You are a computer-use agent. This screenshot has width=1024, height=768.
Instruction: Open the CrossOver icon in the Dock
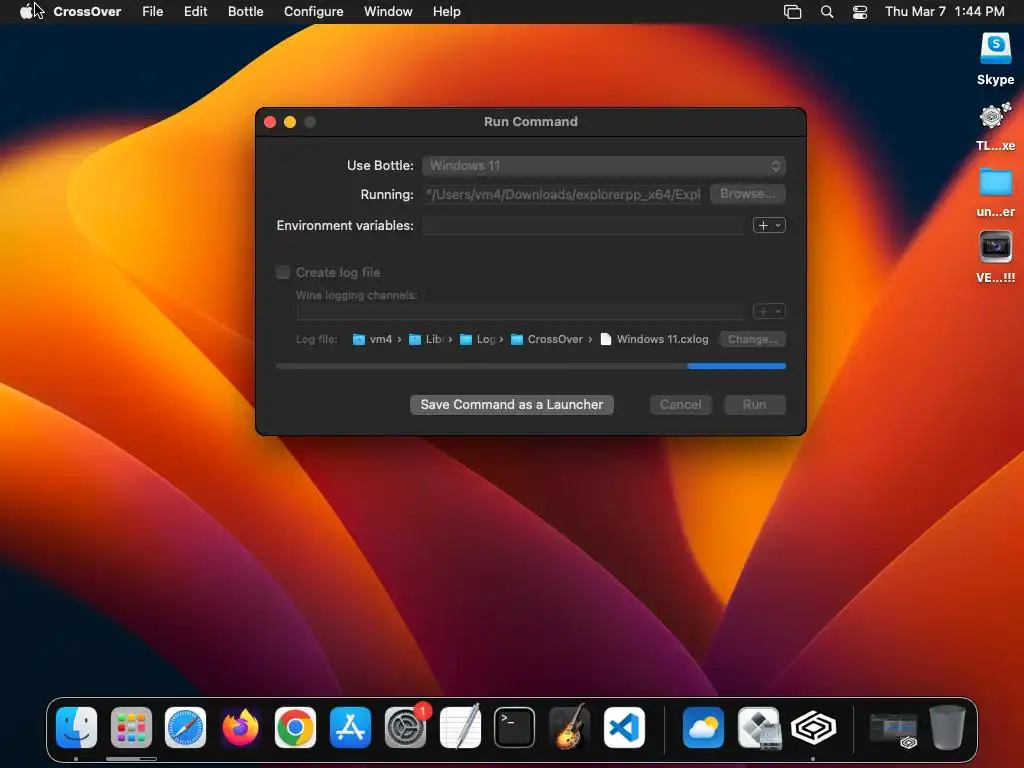click(814, 727)
